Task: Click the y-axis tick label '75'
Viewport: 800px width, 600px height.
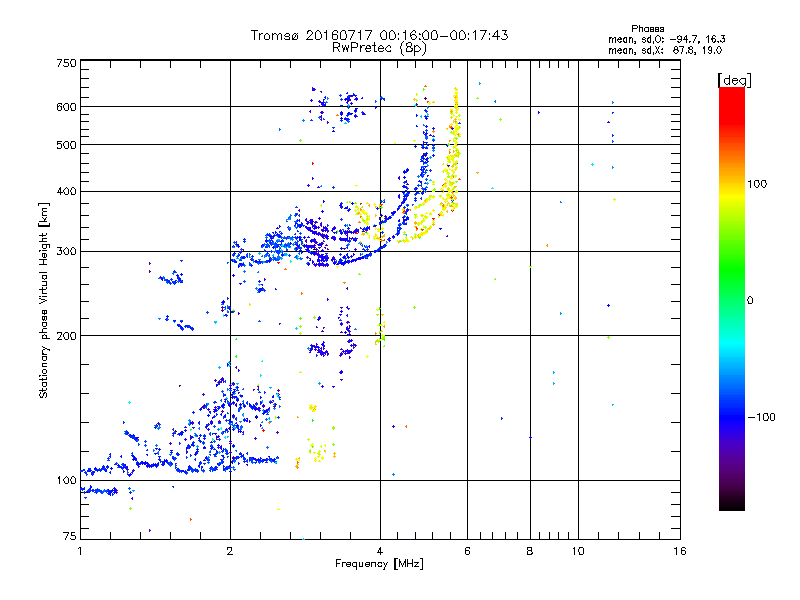Action: (x=70, y=536)
